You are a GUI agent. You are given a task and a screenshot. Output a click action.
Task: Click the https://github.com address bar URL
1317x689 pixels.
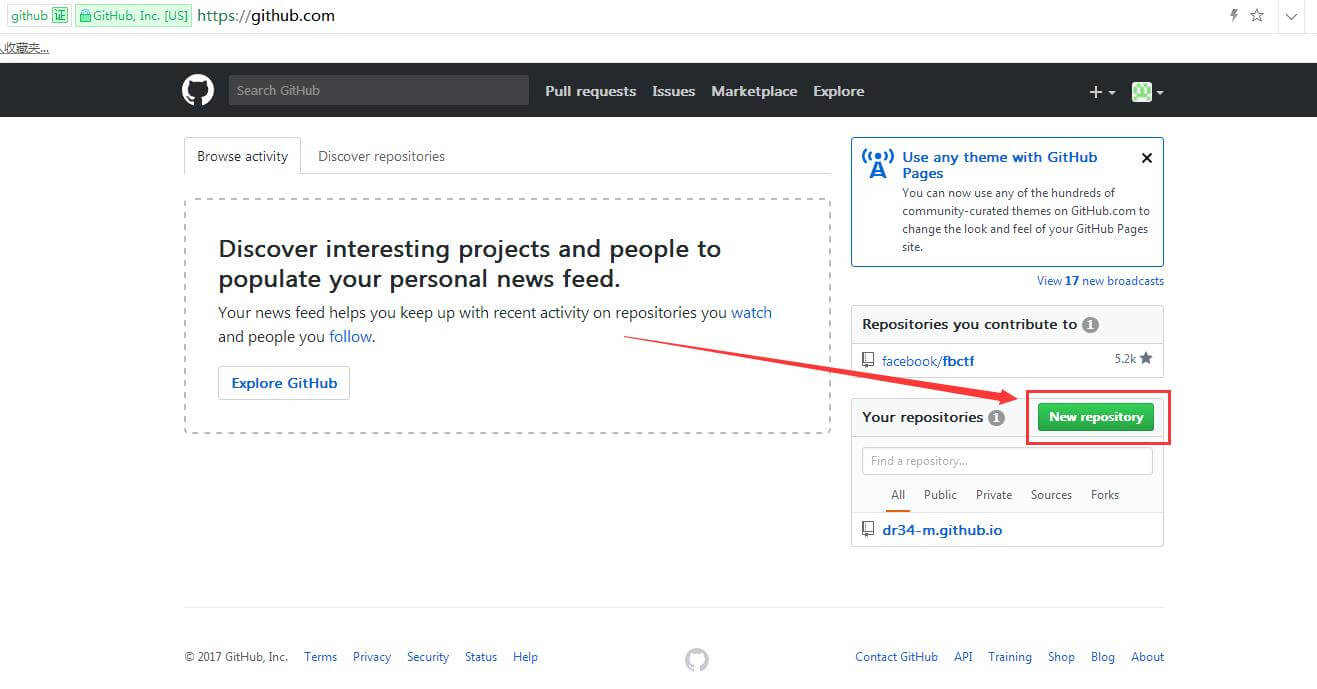point(266,16)
